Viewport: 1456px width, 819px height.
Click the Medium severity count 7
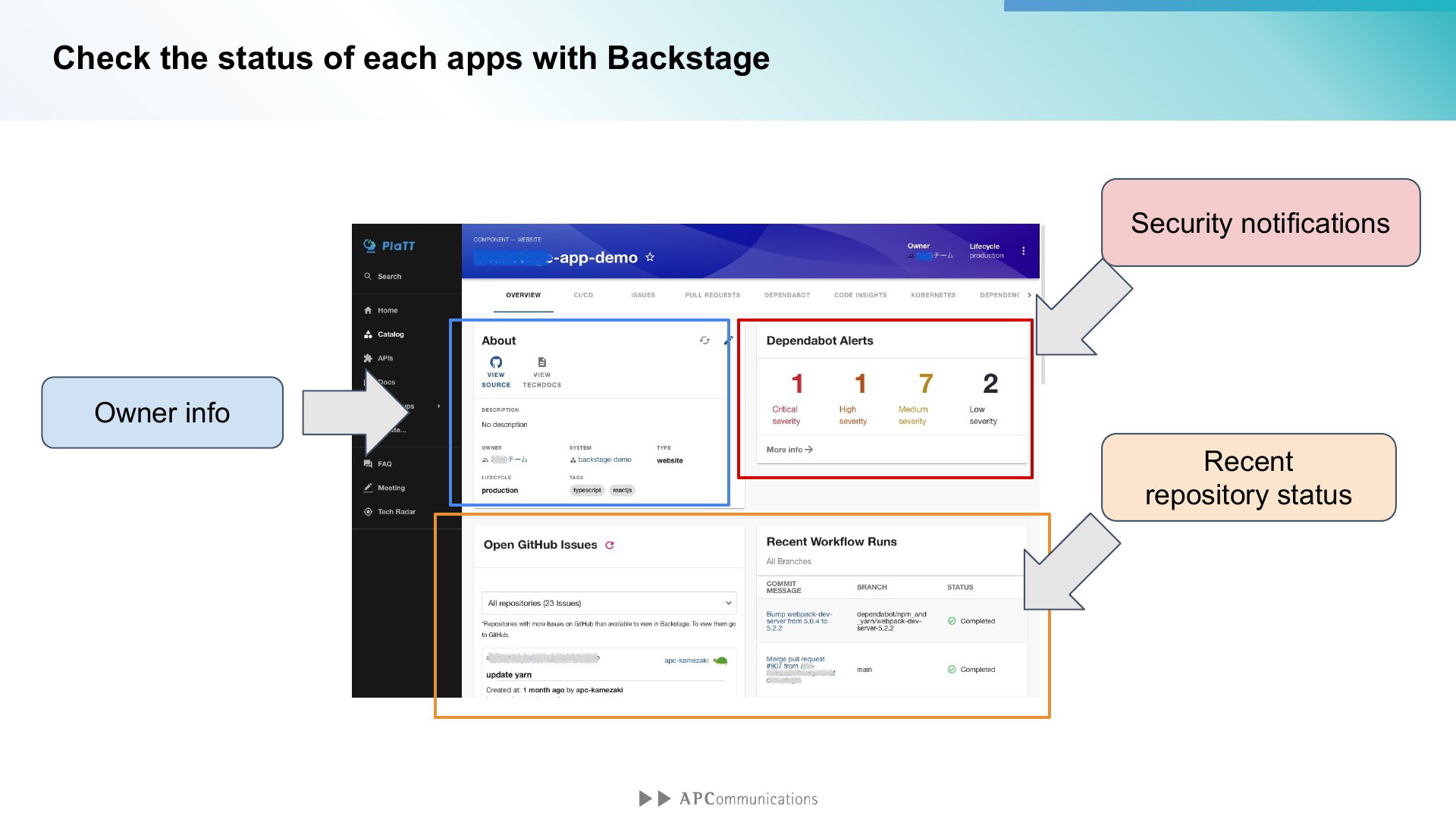click(x=926, y=384)
